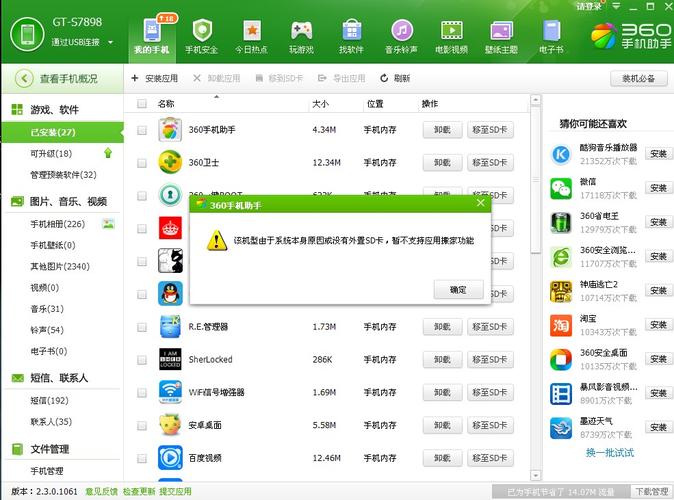Check the SherLocked row checkbox
The height and width of the screenshot is (500, 674).
(x=141, y=360)
